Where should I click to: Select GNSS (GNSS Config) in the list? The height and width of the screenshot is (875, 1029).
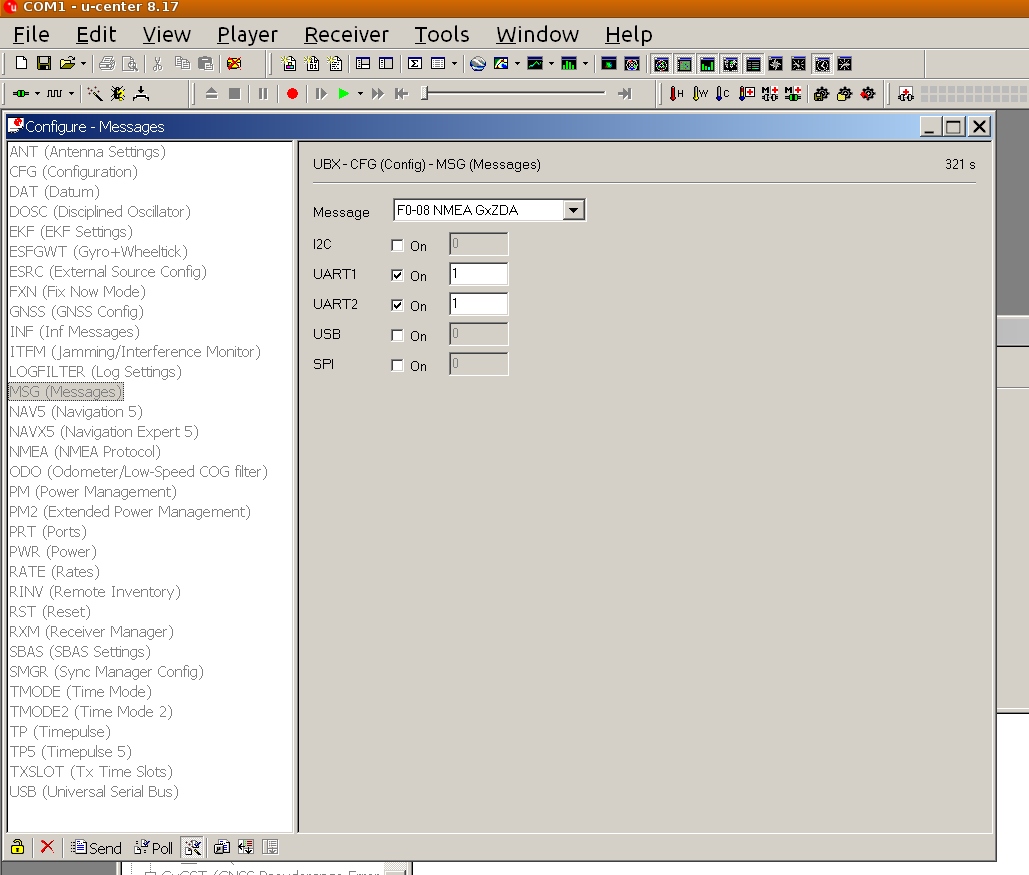point(76,312)
